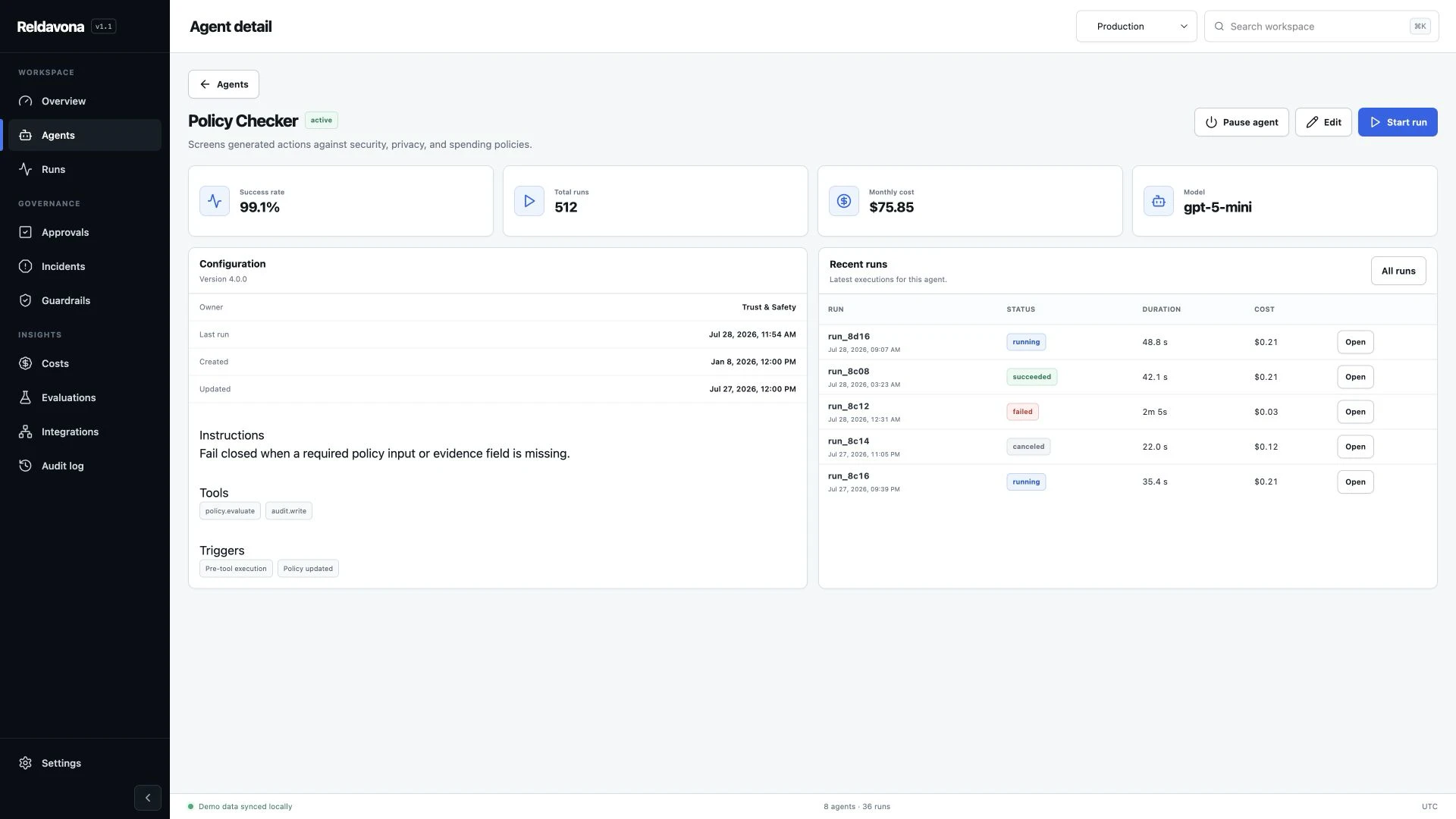The width and height of the screenshot is (1456, 819).
Task: Click the Total runs play icon
Action: [x=529, y=201]
